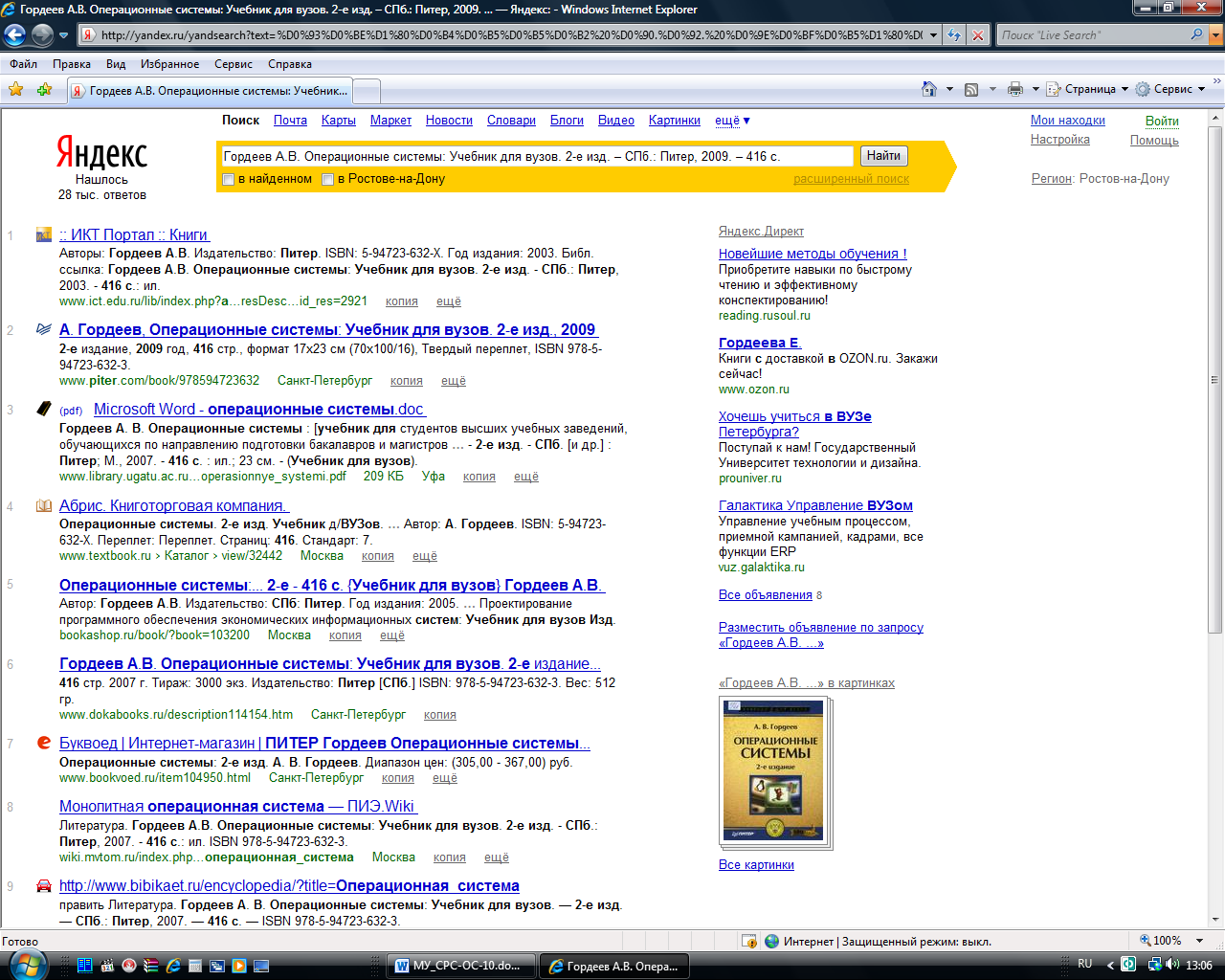Open recent pages dropdown next to Forward
The width and height of the screenshot is (1225, 980).
(x=64, y=35)
